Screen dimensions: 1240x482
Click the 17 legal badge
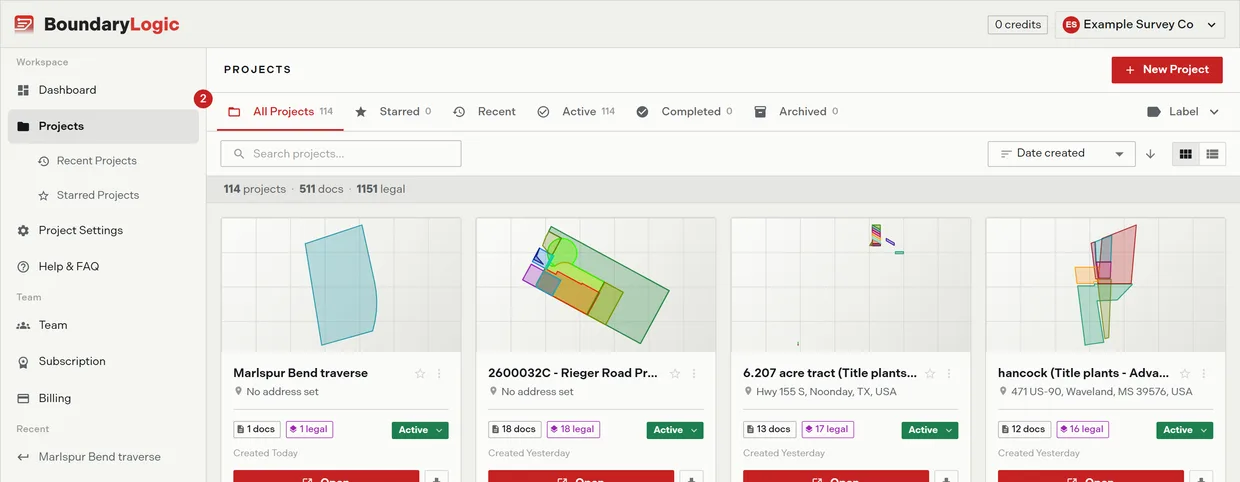[828, 430]
